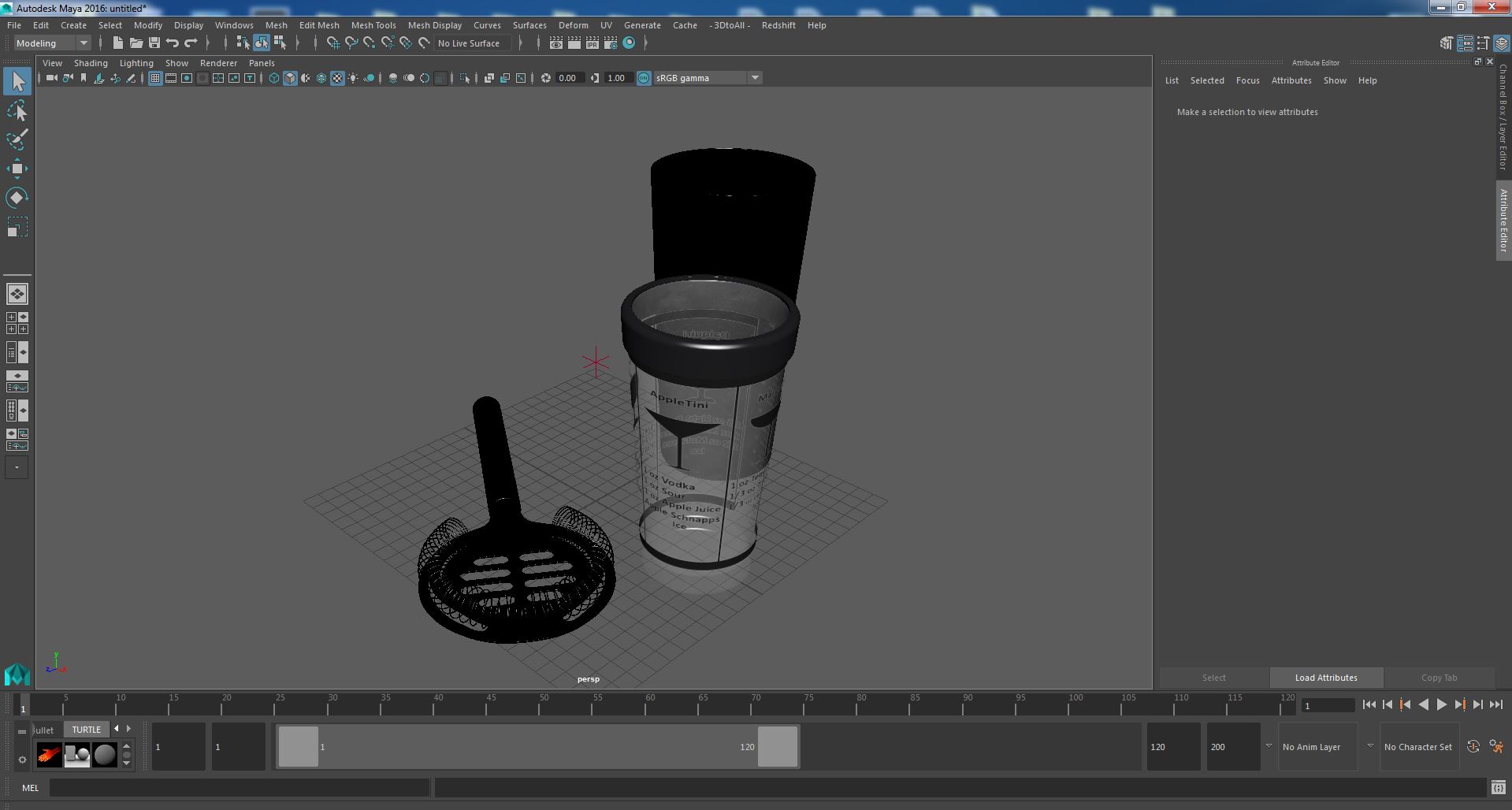Click the range slider right handle
1512x810 pixels.
pyautogui.click(x=778, y=746)
